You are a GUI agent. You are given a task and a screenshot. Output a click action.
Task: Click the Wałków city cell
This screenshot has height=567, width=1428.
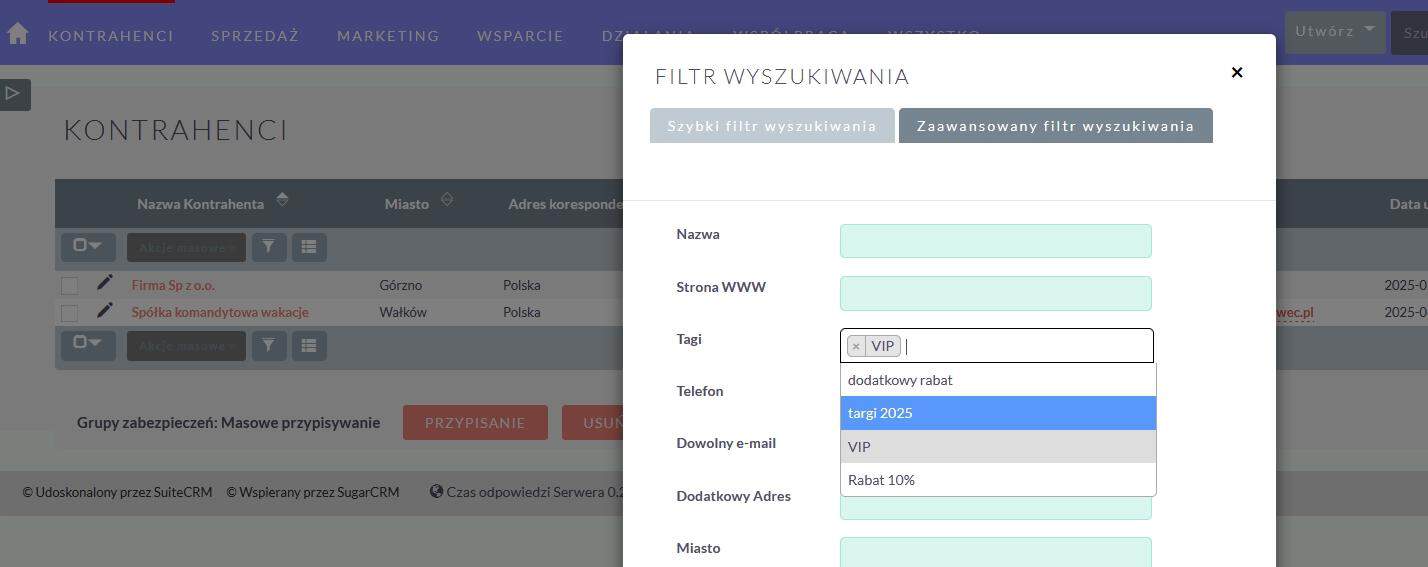coord(403,312)
